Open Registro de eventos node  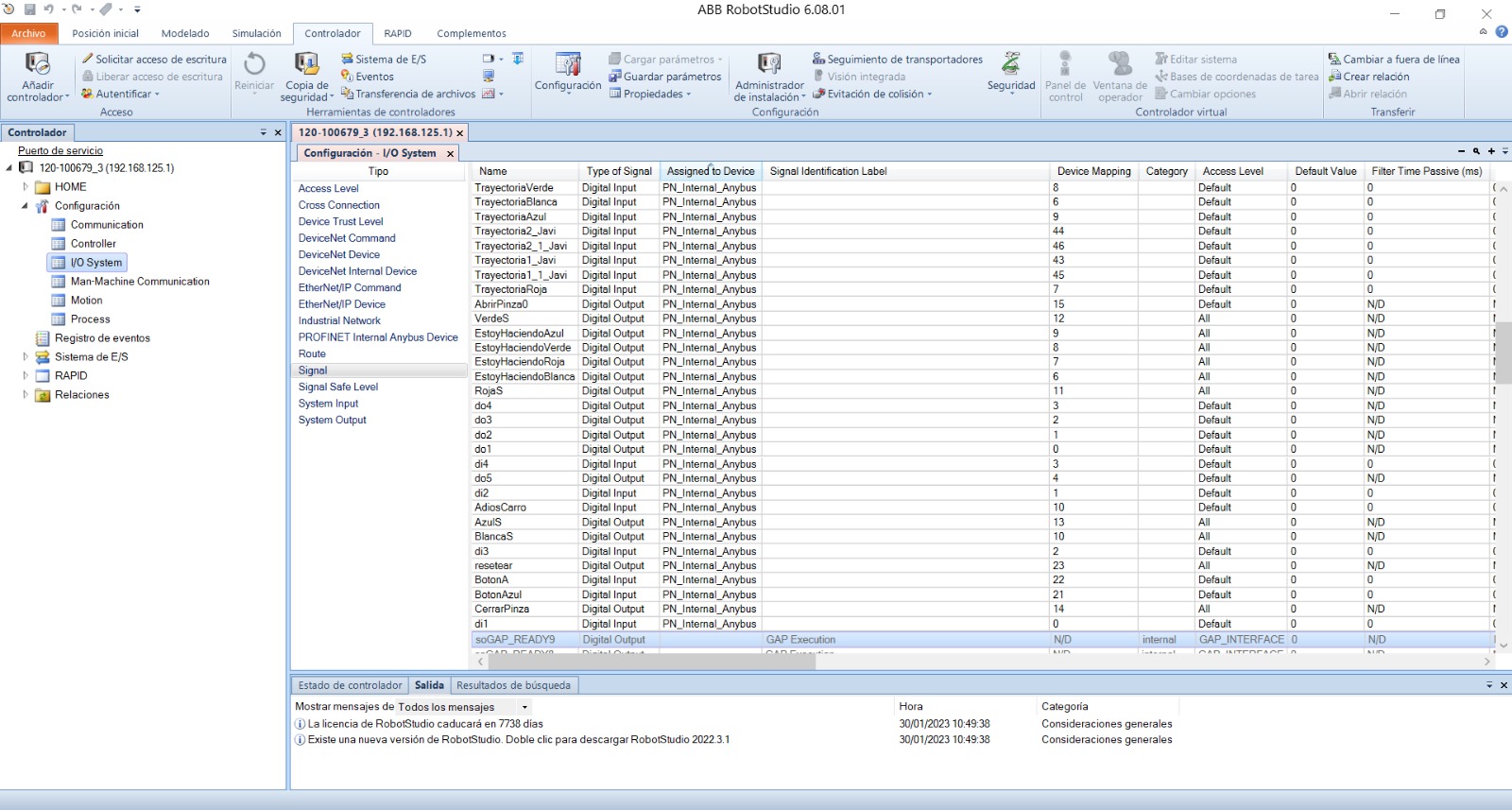click(x=102, y=338)
